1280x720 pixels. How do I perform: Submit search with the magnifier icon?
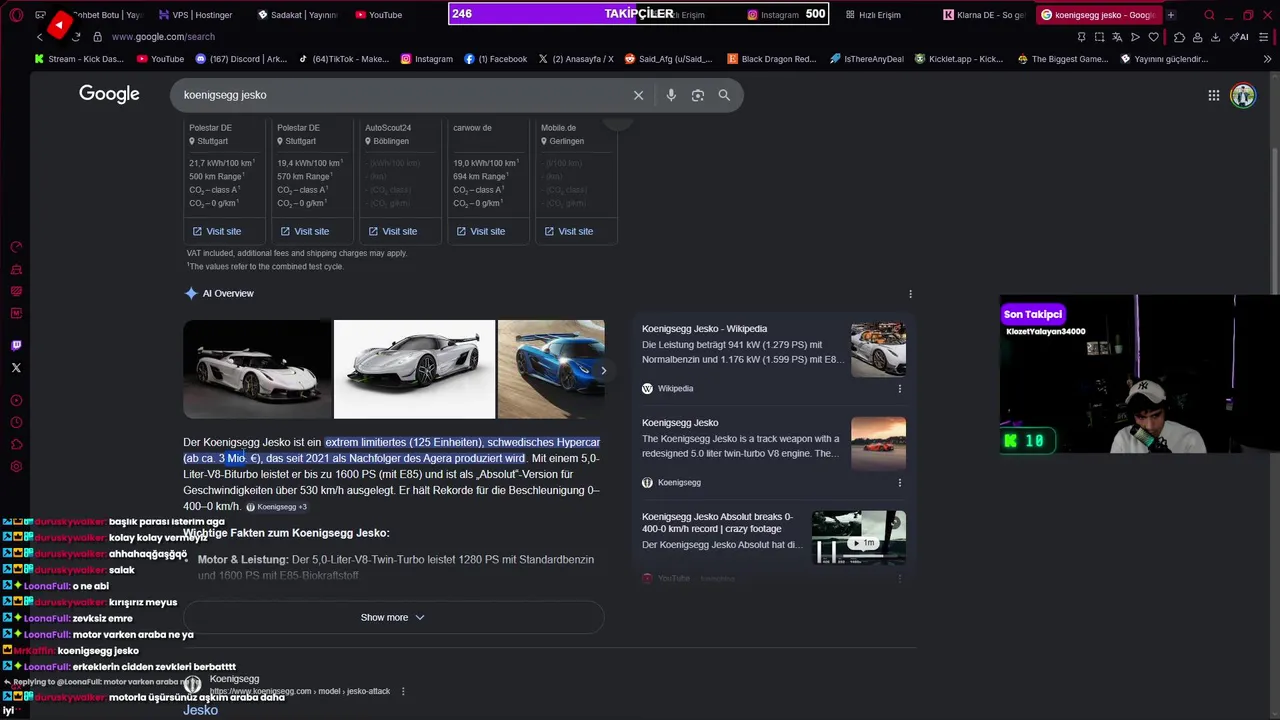pyautogui.click(x=724, y=95)
